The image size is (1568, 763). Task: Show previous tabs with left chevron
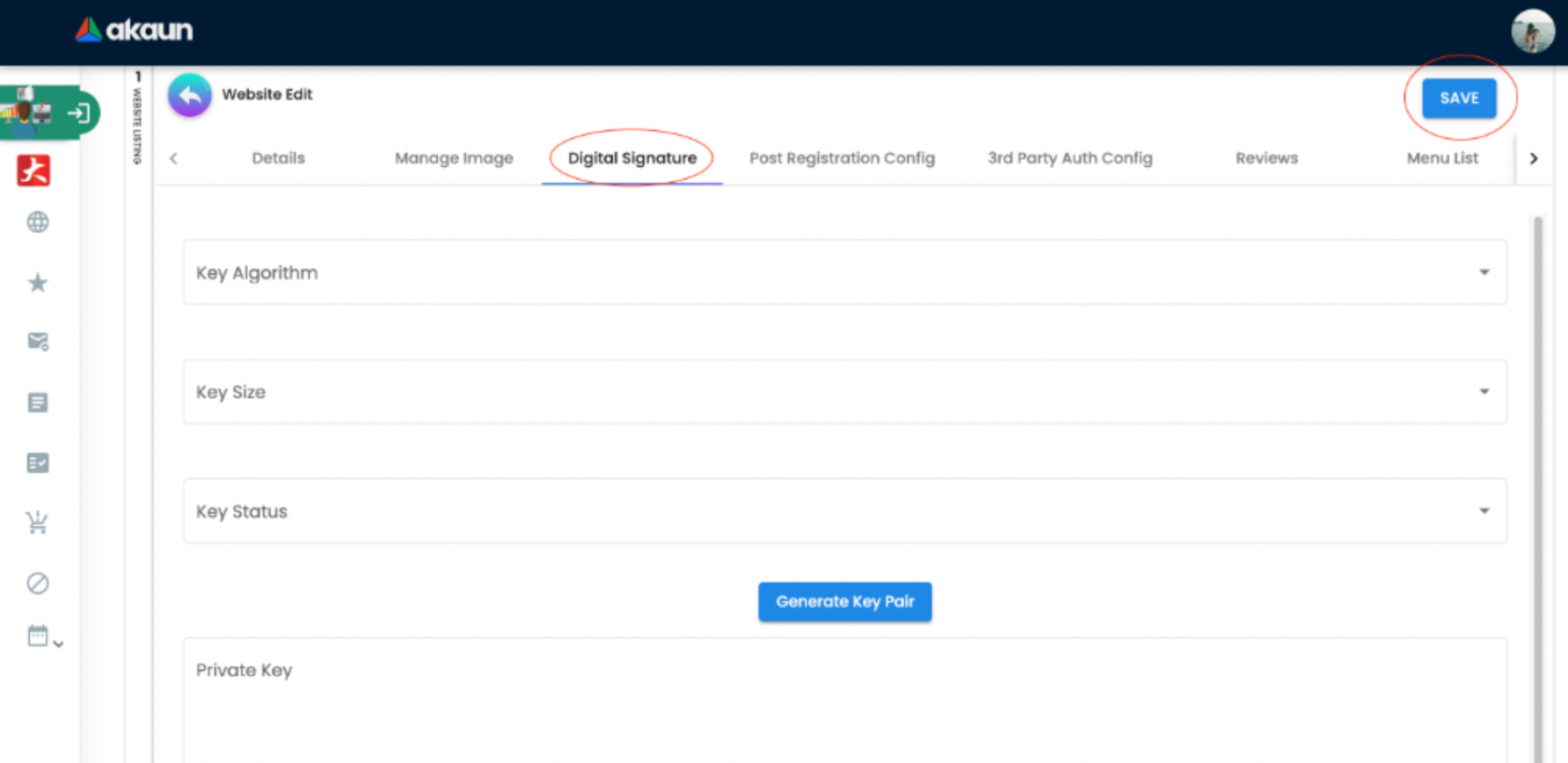pos(174,158)
